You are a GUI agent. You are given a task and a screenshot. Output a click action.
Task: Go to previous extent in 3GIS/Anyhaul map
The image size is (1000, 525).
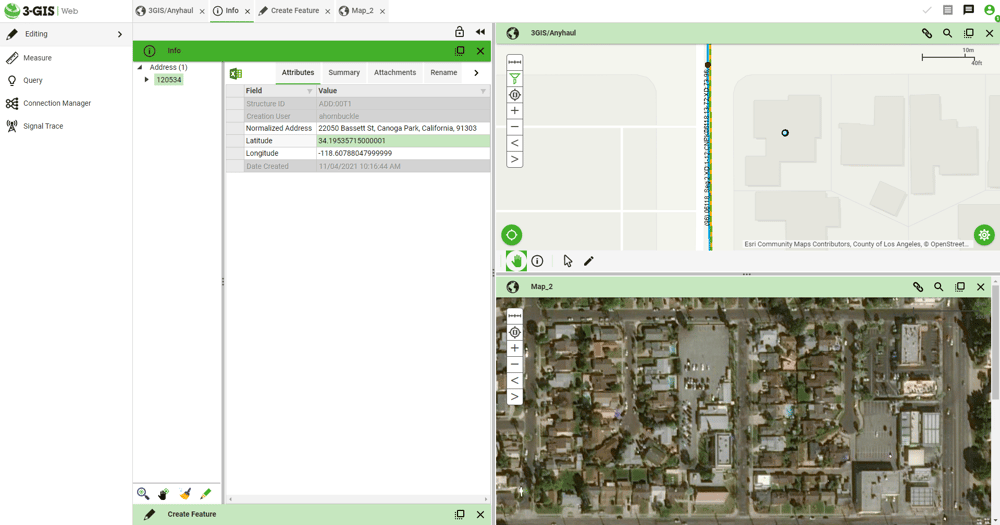(515, 143)
